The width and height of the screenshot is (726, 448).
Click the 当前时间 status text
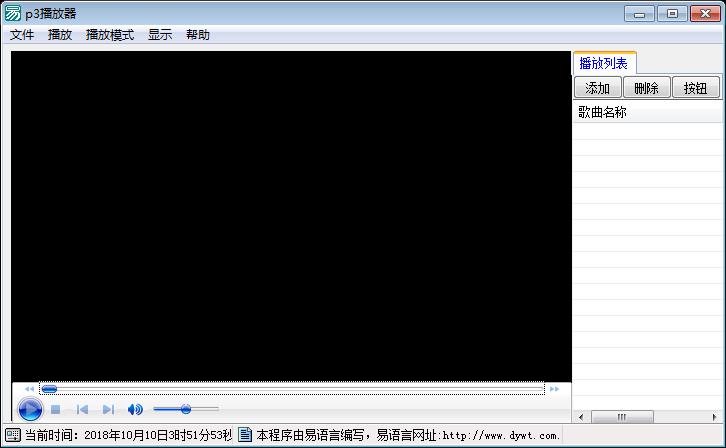pos(128,435)
